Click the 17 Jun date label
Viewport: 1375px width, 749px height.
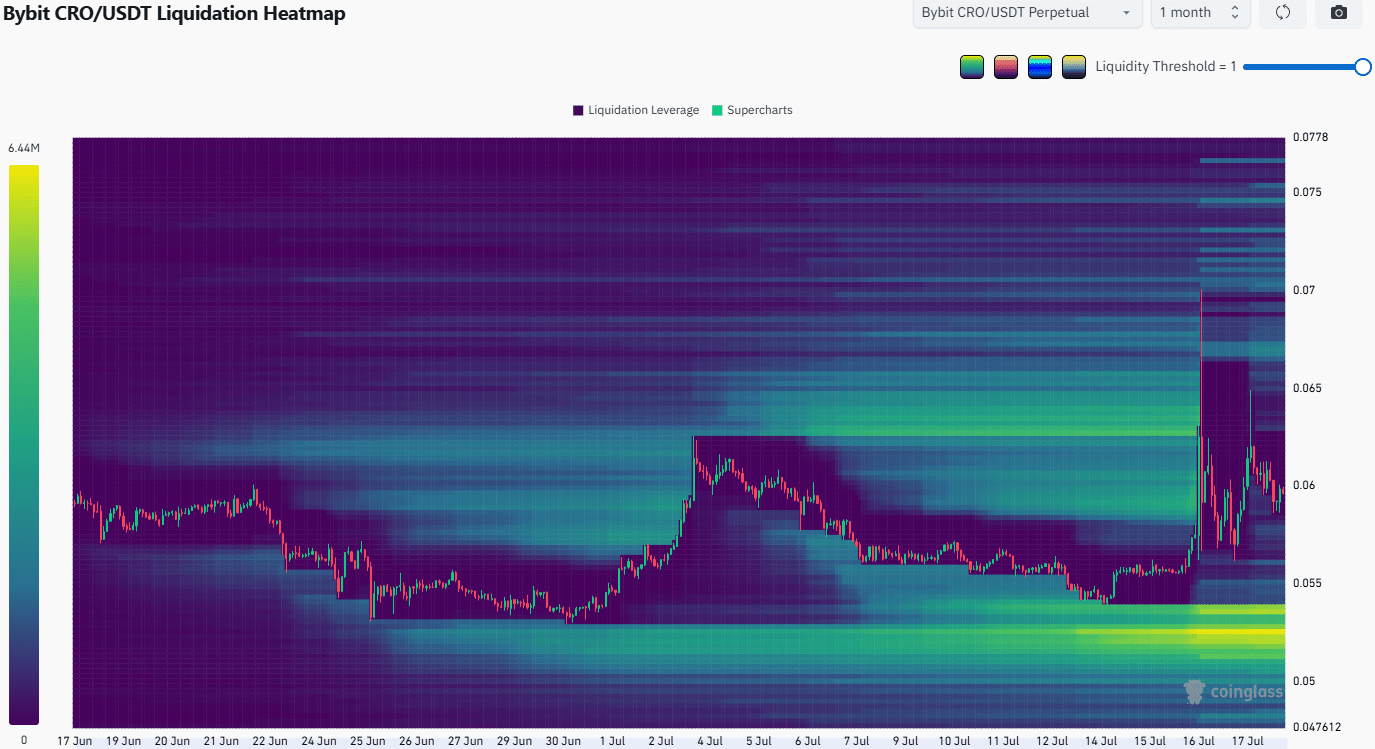click(74, 741)
